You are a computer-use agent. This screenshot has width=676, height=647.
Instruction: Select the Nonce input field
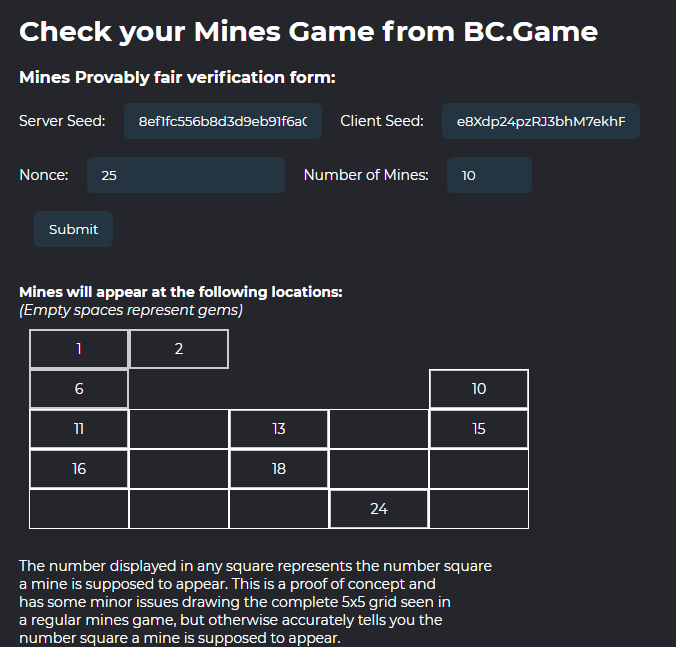click(x=185, y=175)
